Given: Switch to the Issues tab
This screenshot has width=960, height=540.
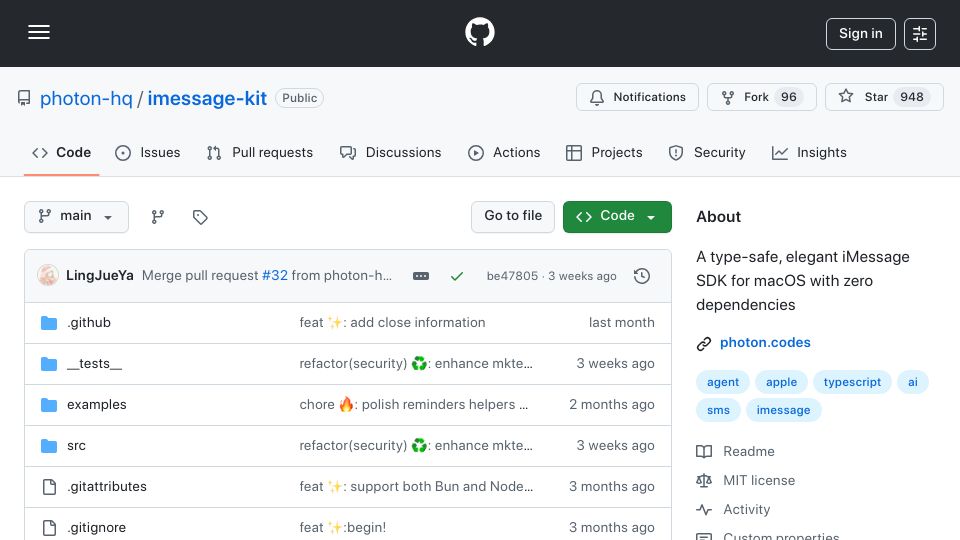Looking at the screenshot, I should 148,152.
